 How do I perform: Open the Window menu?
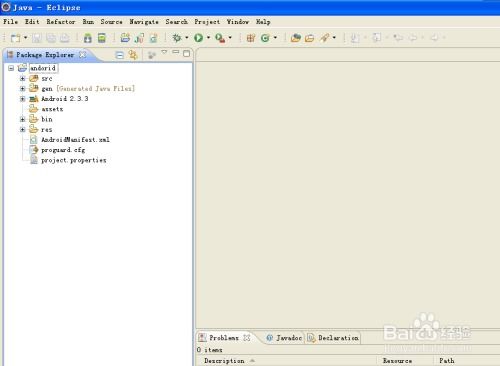[x=238, y=22]
